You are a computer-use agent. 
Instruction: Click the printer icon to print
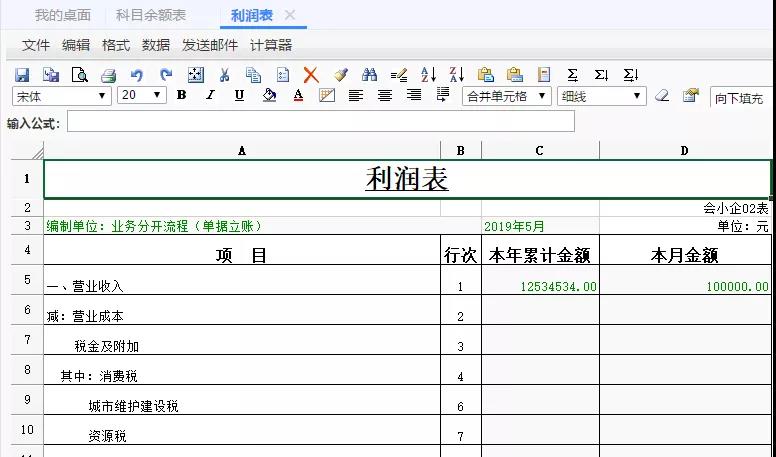click(108, 75)
